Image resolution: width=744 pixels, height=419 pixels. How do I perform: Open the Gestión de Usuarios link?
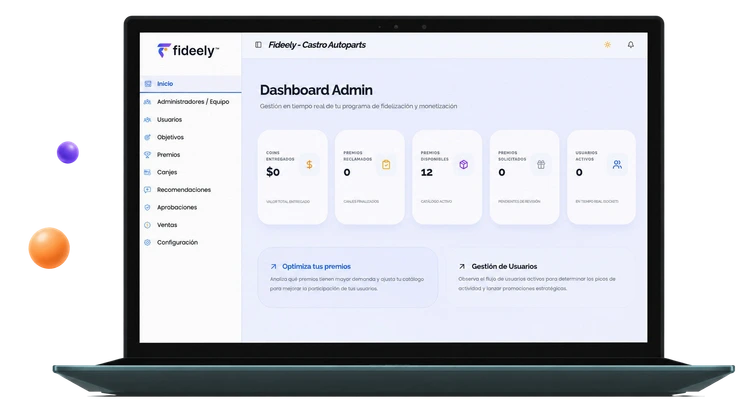(504, 267)
